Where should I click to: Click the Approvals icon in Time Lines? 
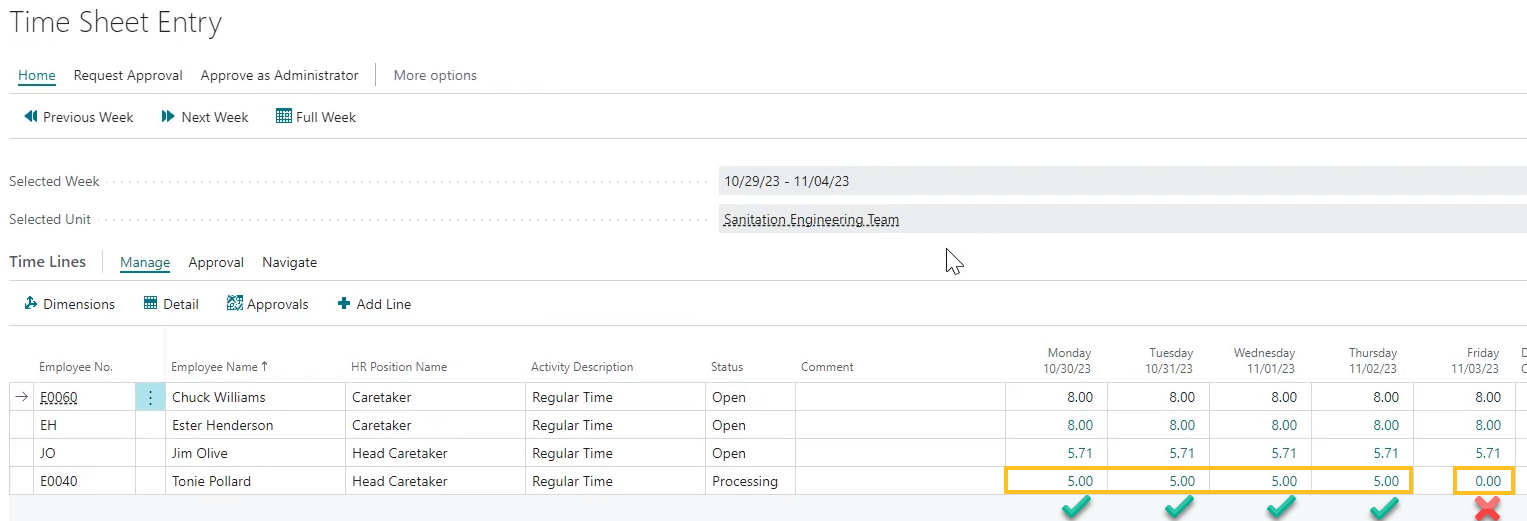tap(235, 304)
